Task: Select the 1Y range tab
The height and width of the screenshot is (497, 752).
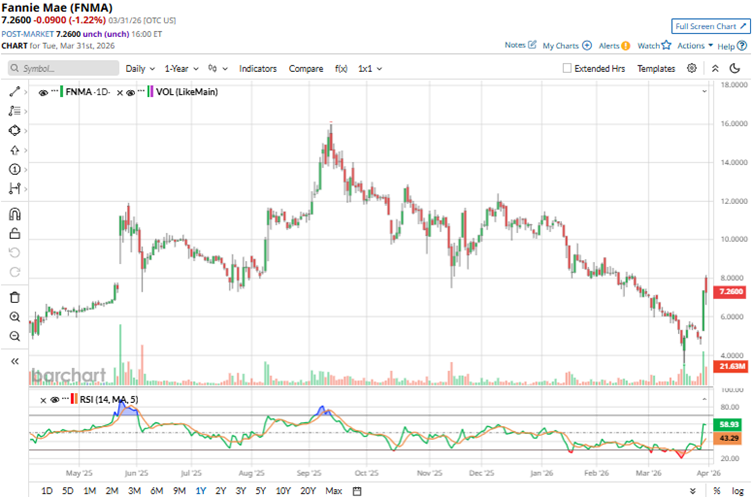Action: (x=201, y=491)
